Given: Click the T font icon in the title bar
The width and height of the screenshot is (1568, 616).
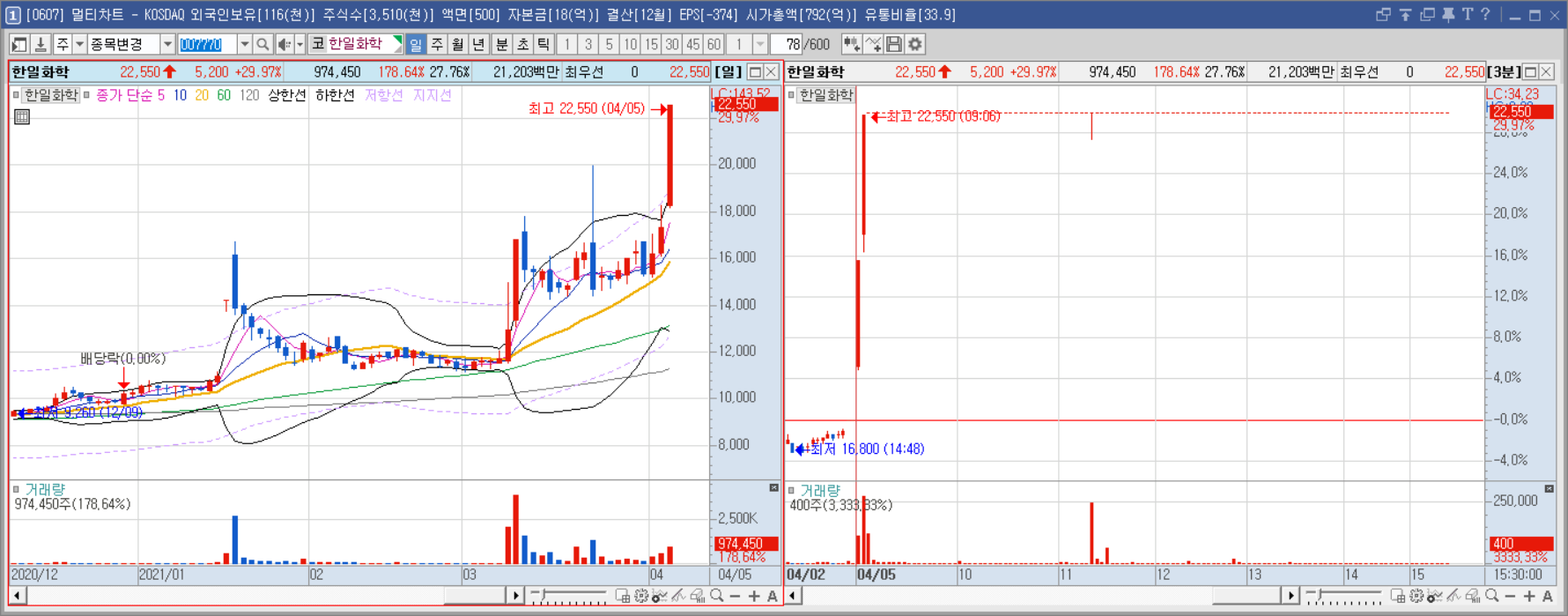Looking at the screenshot, I should [1468, 14].
